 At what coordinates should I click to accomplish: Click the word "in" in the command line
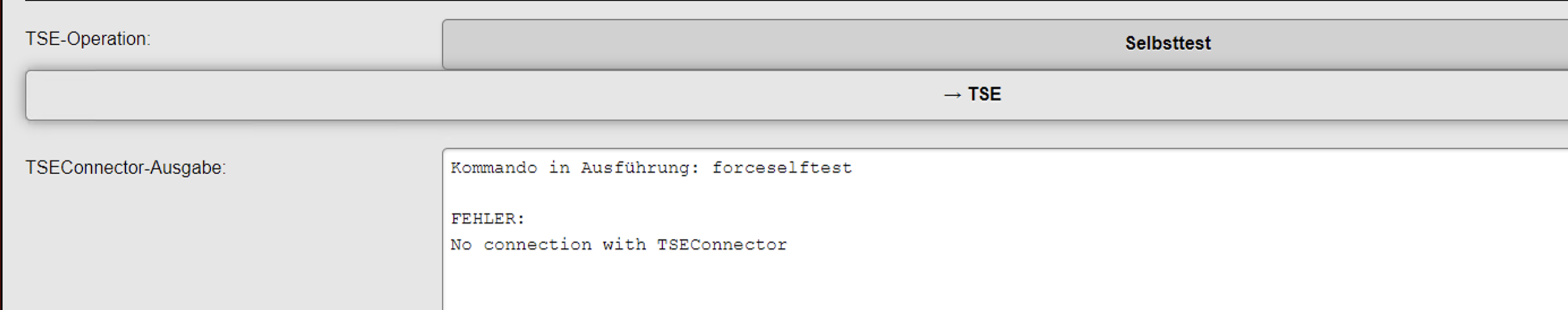[x=559, y=168]
